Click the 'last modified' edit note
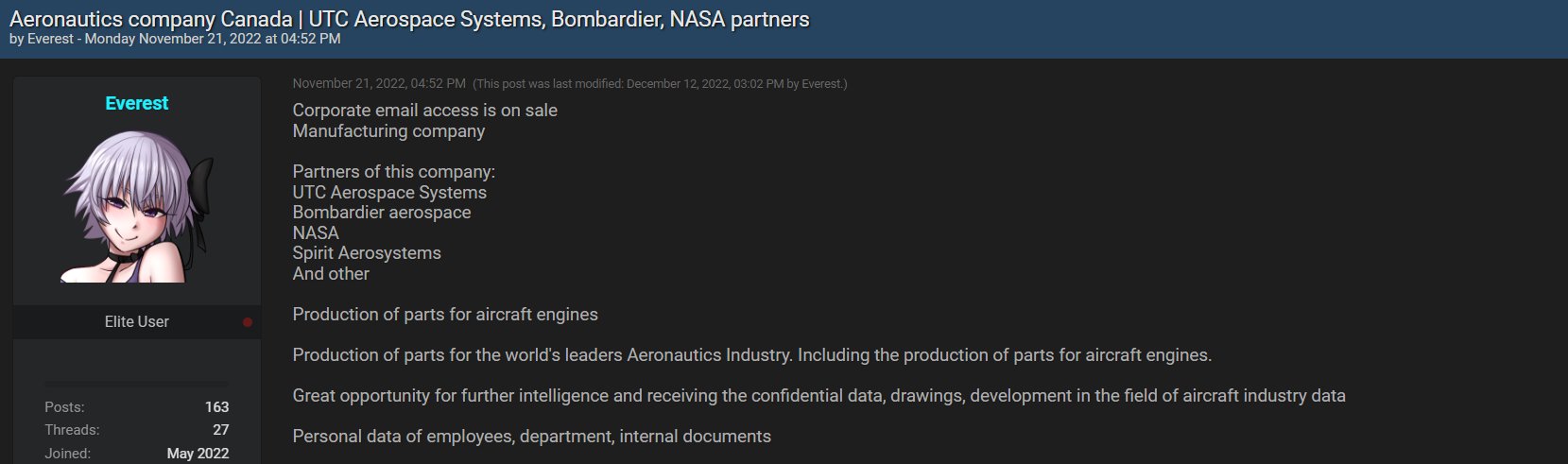 [x=660, y=84]
